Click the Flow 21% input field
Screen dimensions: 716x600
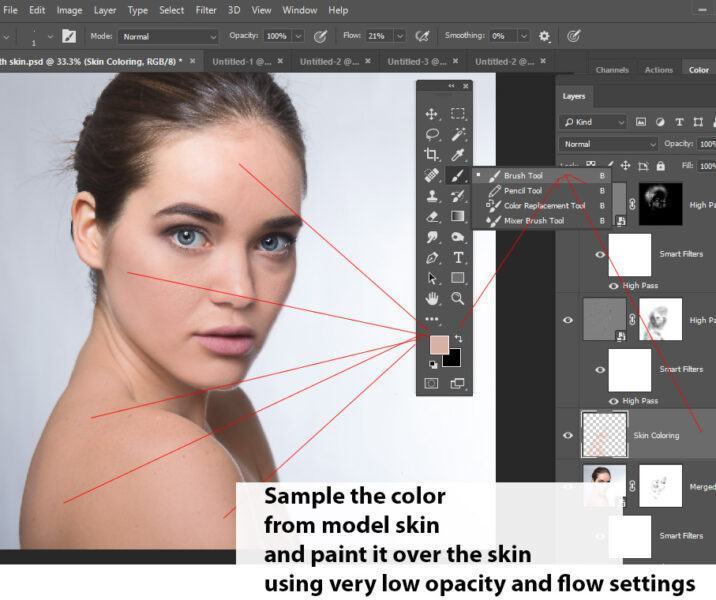click(x=378, y=36)
